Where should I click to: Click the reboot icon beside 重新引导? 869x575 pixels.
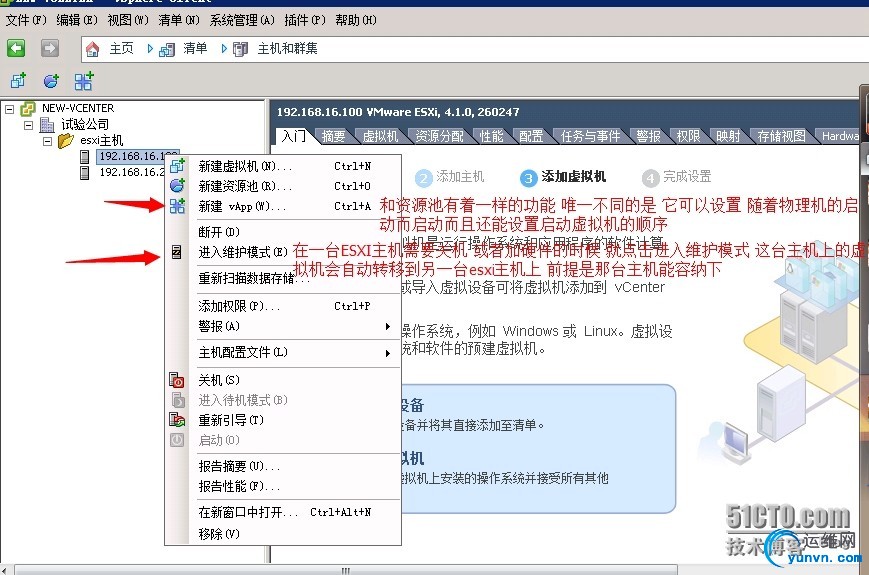[177, 420]
